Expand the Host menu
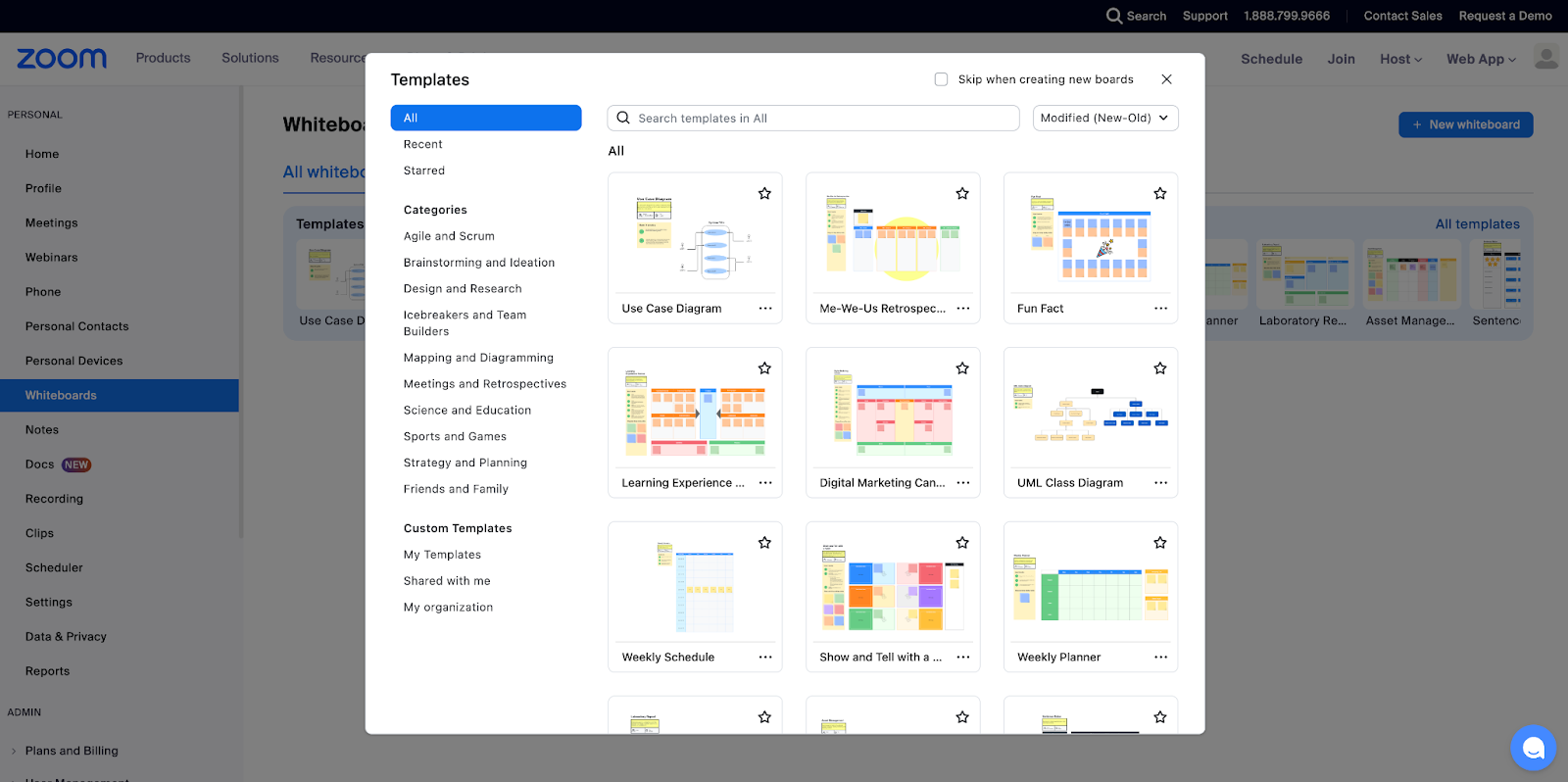 coord(1400,59)
